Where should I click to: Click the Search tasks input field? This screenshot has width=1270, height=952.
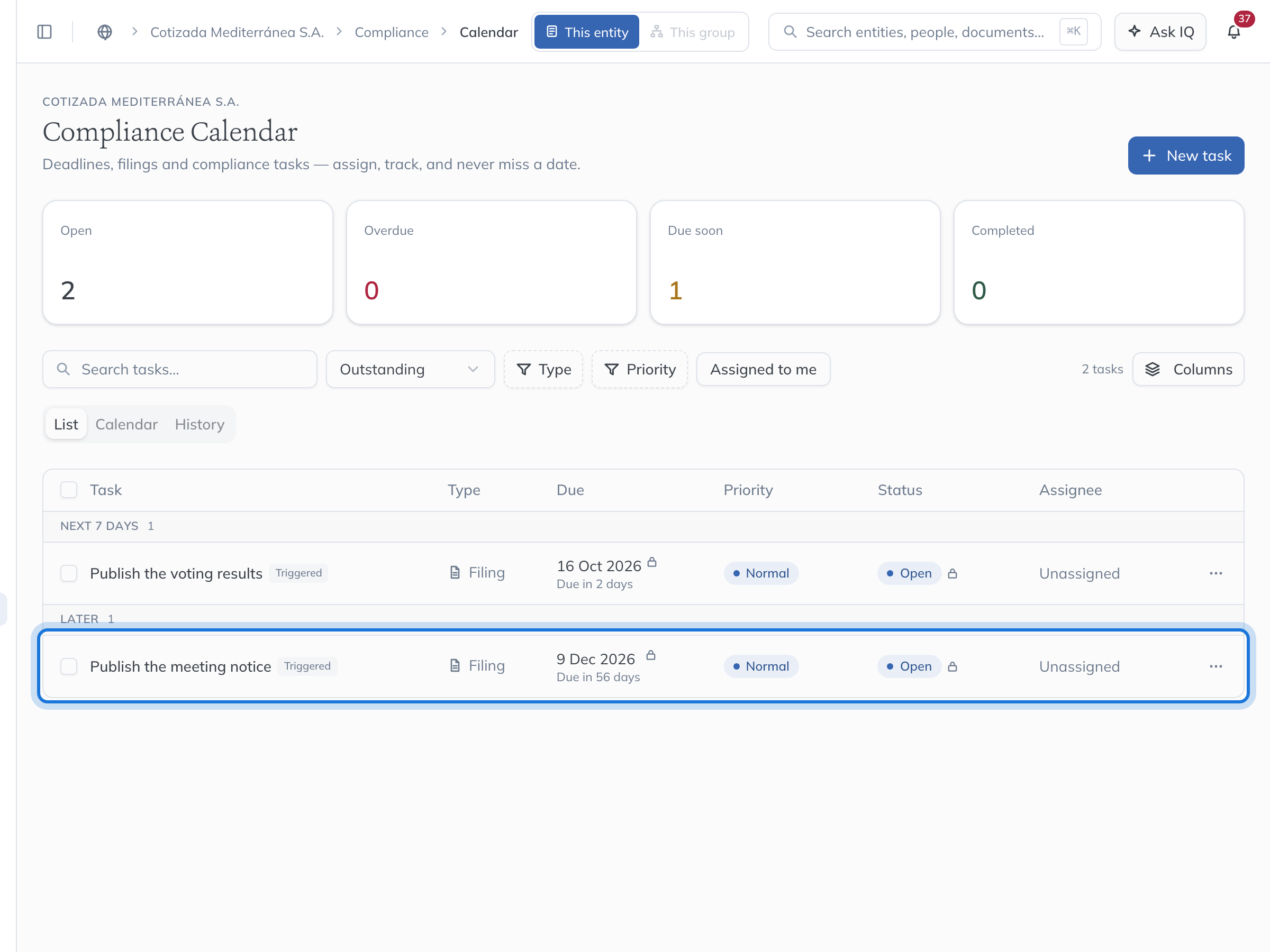[180, 369]
